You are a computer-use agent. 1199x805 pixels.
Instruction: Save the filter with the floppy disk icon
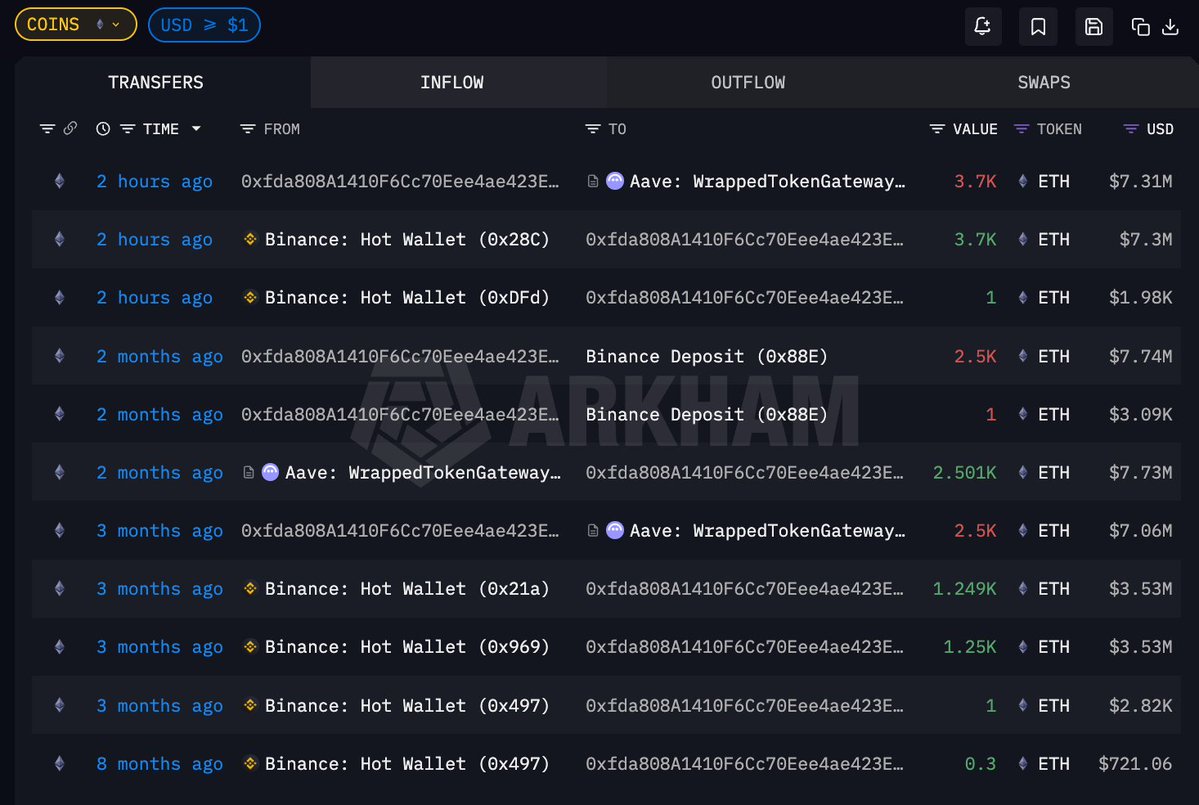(x=1093, y=27)
